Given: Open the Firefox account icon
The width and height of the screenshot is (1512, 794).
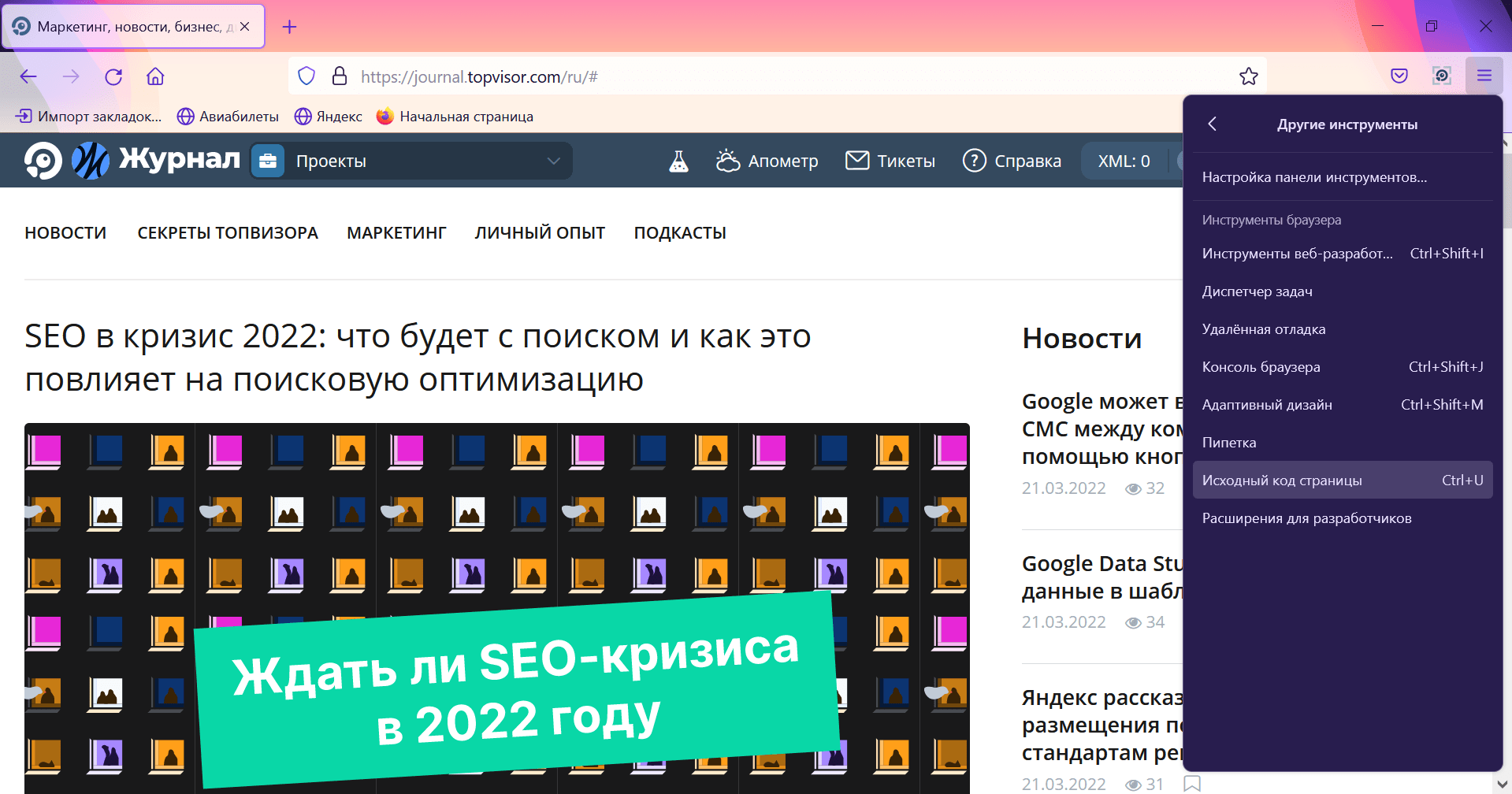Looking at the screenshot, I should tap(1442, 76).
